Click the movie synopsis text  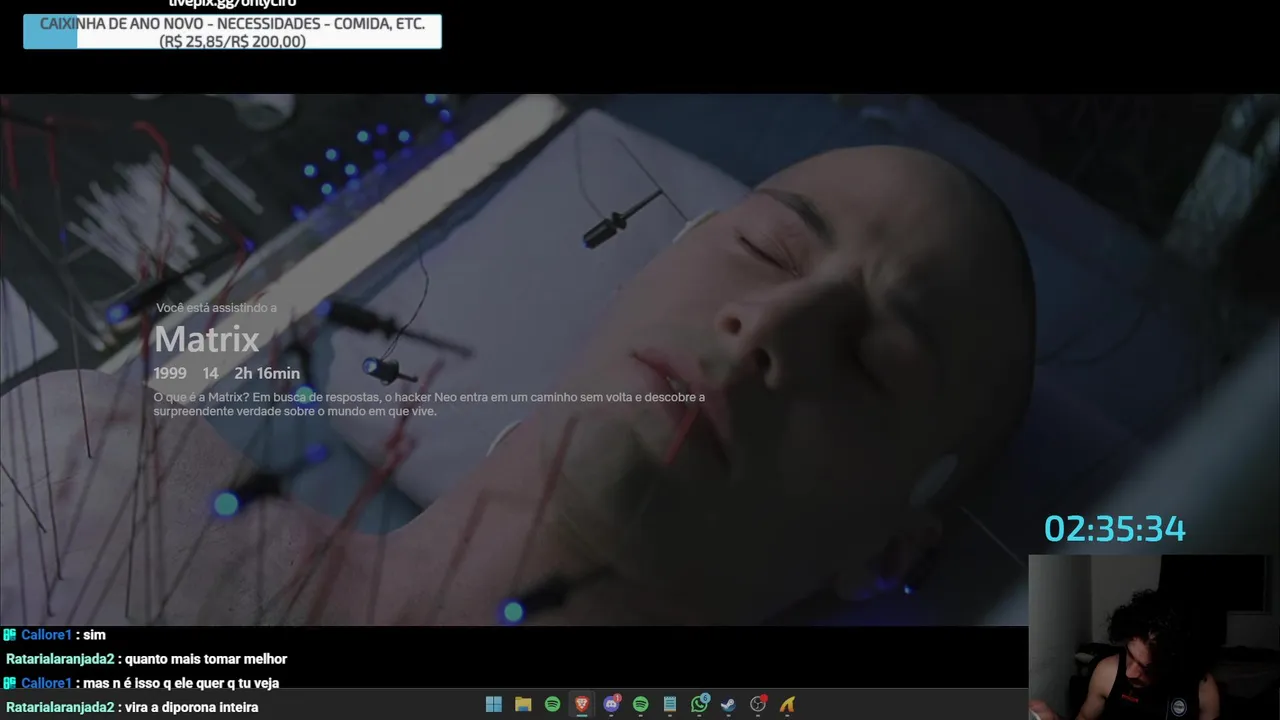click(429, 404)
